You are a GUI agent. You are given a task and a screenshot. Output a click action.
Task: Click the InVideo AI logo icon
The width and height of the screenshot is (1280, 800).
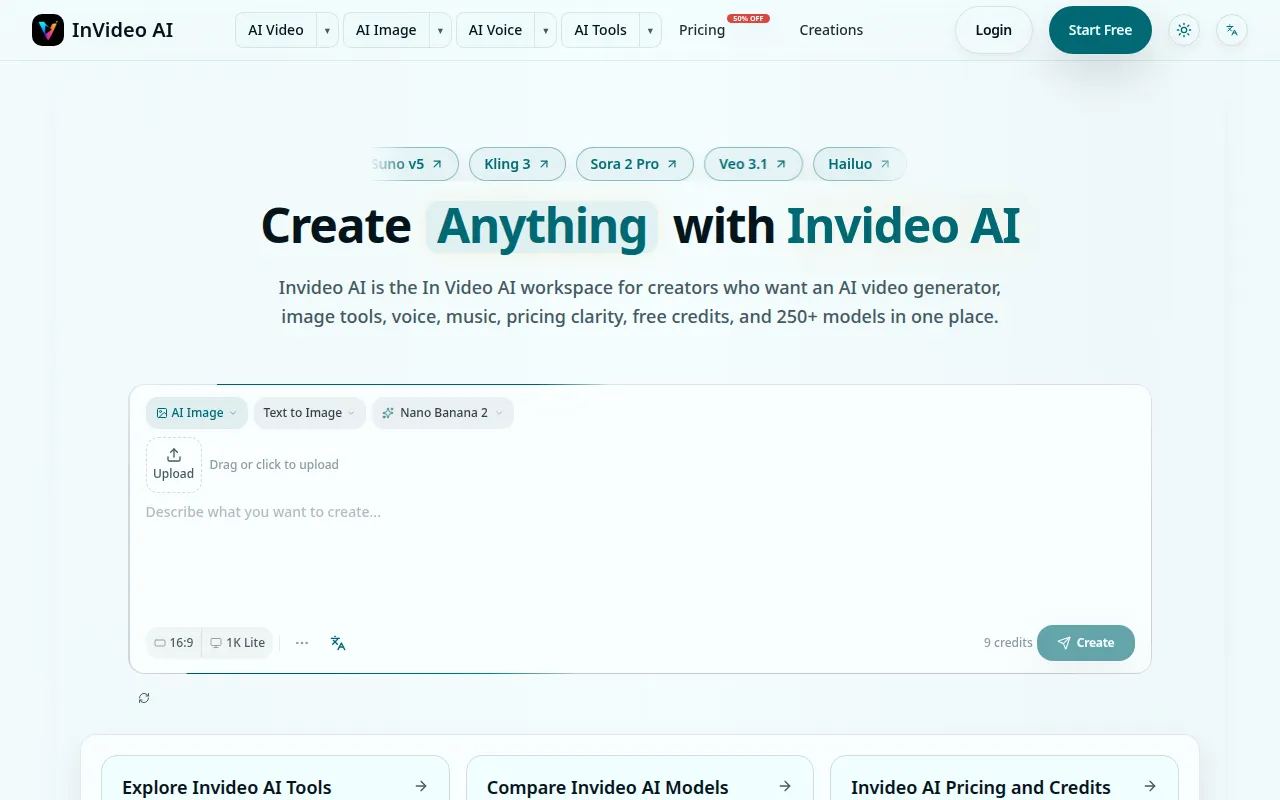click(x=48, y=30)
